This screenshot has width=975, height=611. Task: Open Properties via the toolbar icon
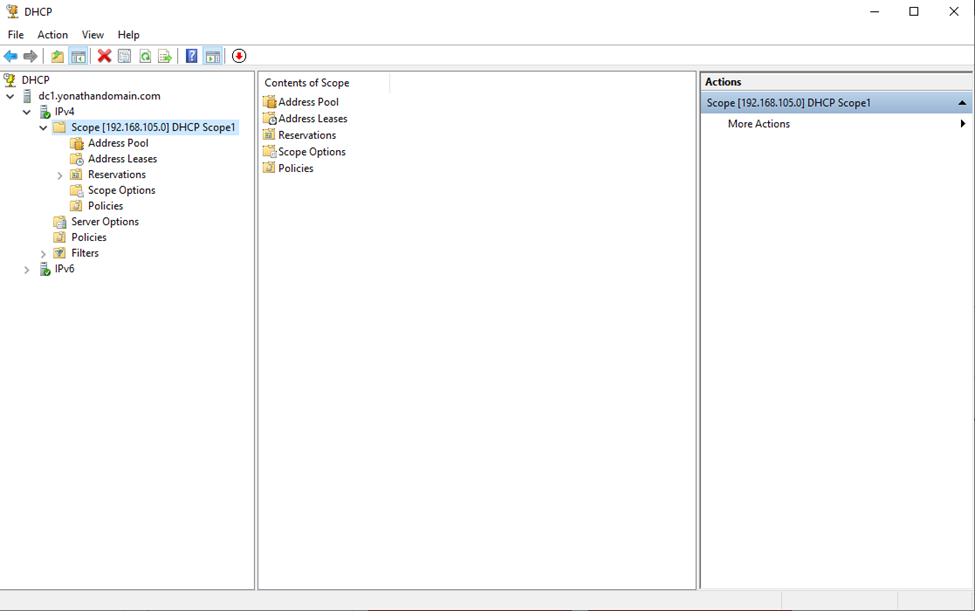pyautogui.click(x=124, y=57)
